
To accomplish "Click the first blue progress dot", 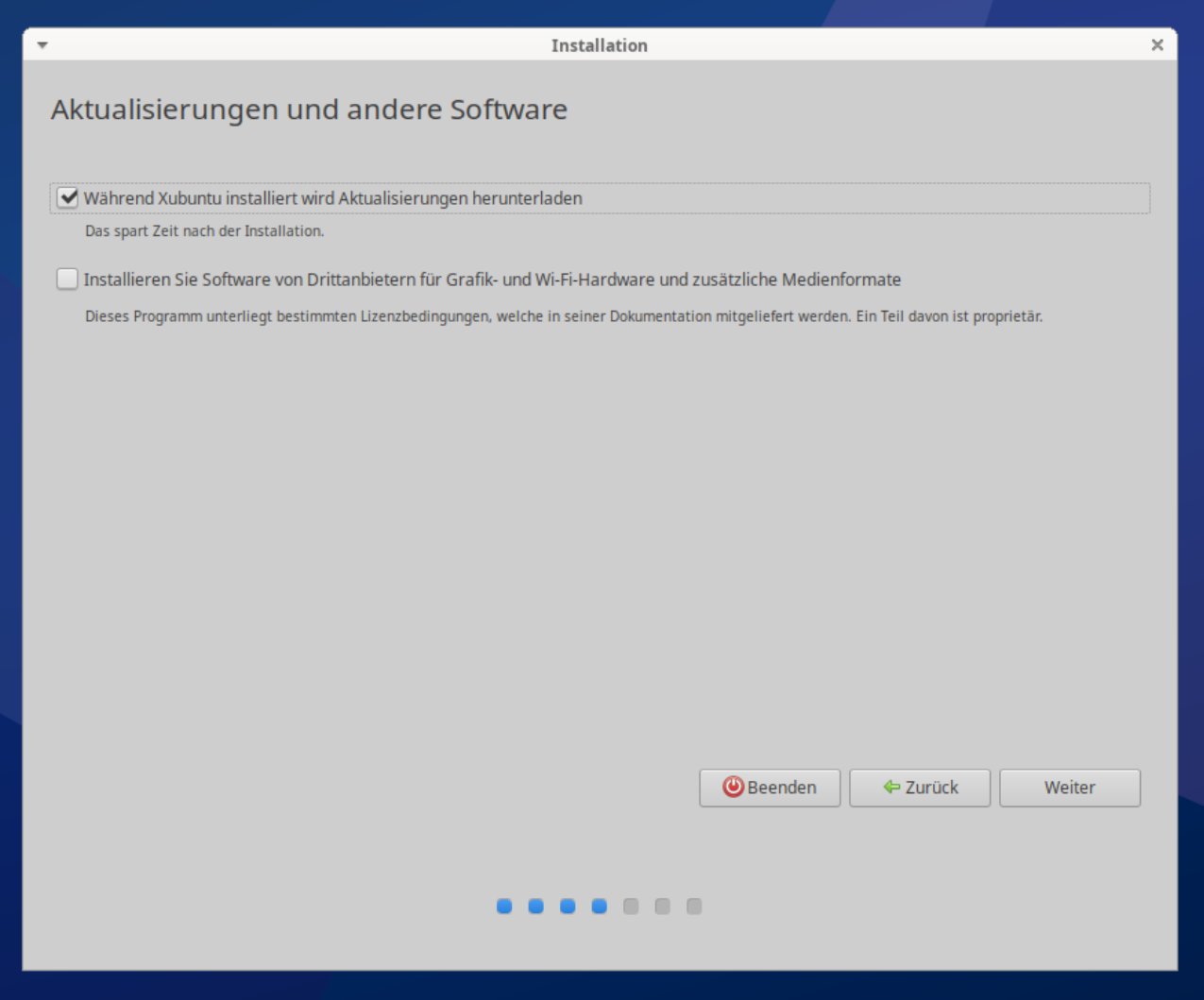I will 504,907.
